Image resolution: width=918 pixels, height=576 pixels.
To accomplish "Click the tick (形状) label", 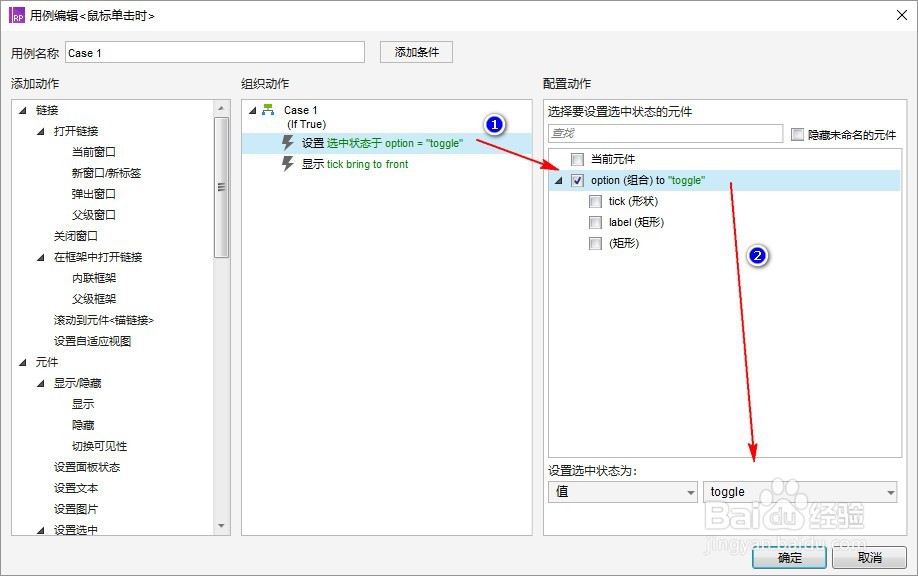I will [x=633, y=201].
